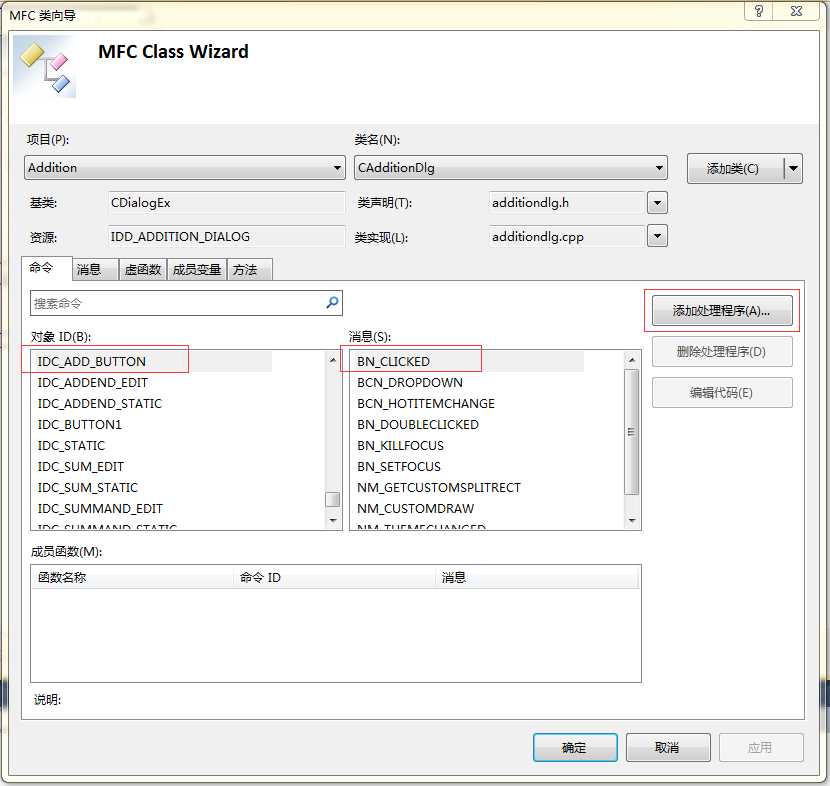Image resolution: width=830 pixels, height=786 pixels.
Task: Click the 消息 column header in member functions
Action: coord(537,577)
